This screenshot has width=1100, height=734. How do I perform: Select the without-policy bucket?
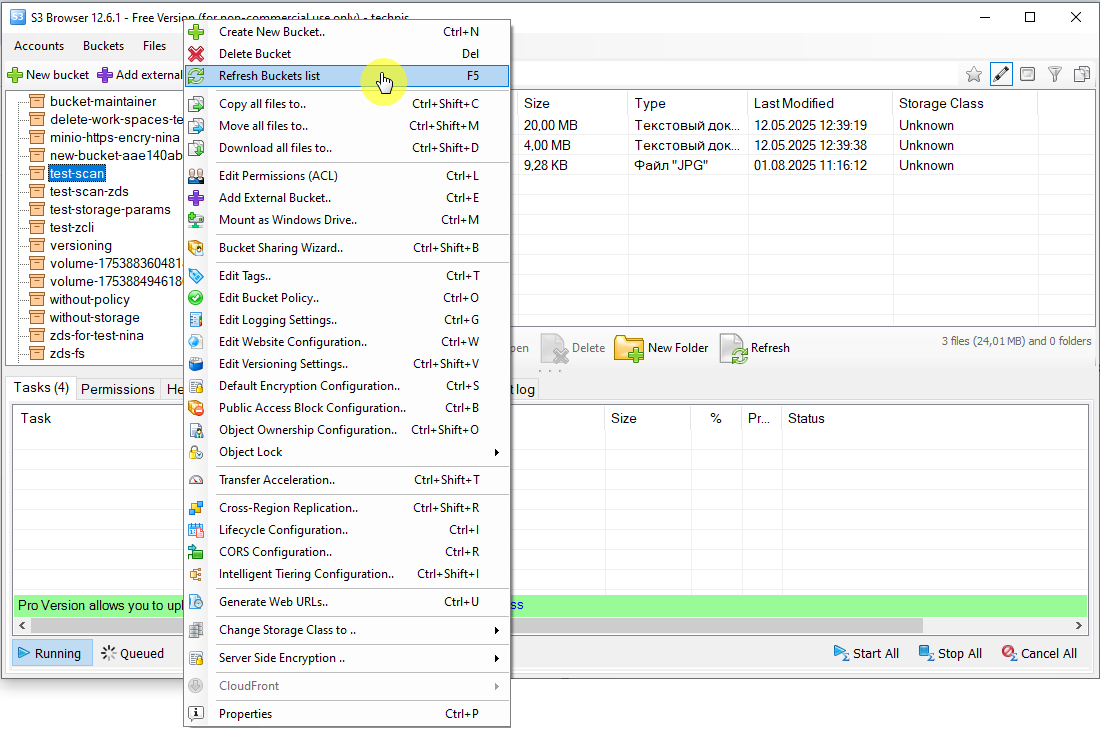pos(90,300)
